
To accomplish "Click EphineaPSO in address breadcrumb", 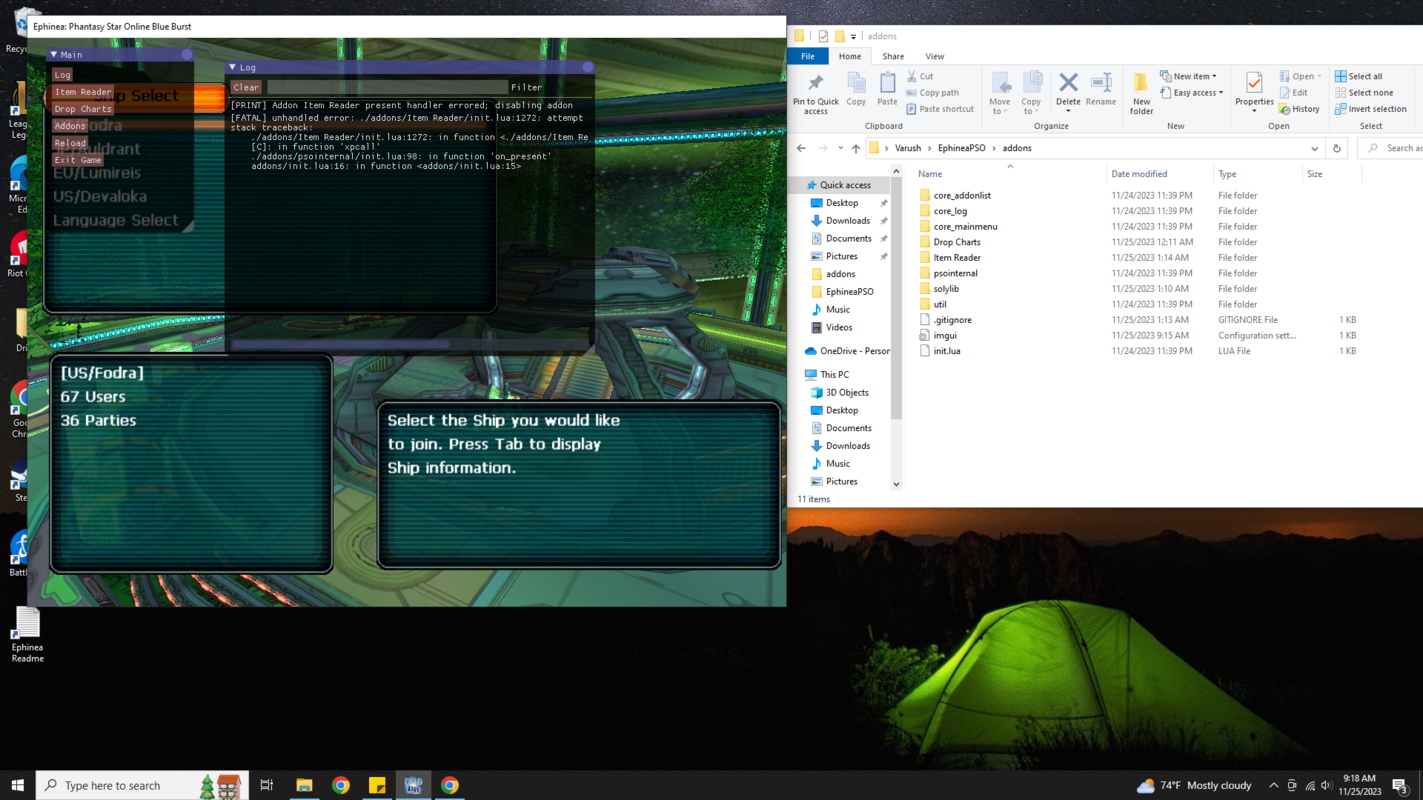I will point(961,148).
